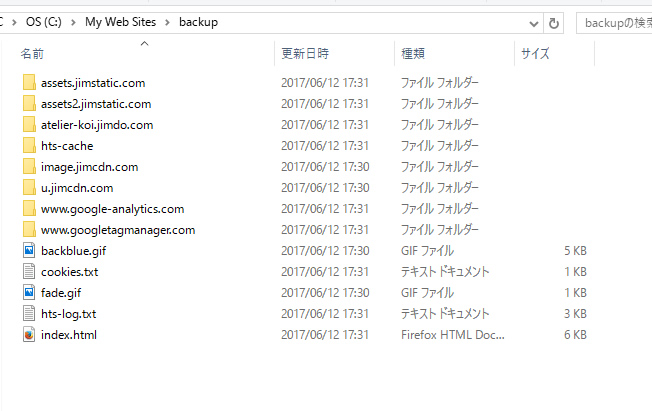Click the assets.jimstatic.com folder icon
652x411 pixels.
pos(29,82)
